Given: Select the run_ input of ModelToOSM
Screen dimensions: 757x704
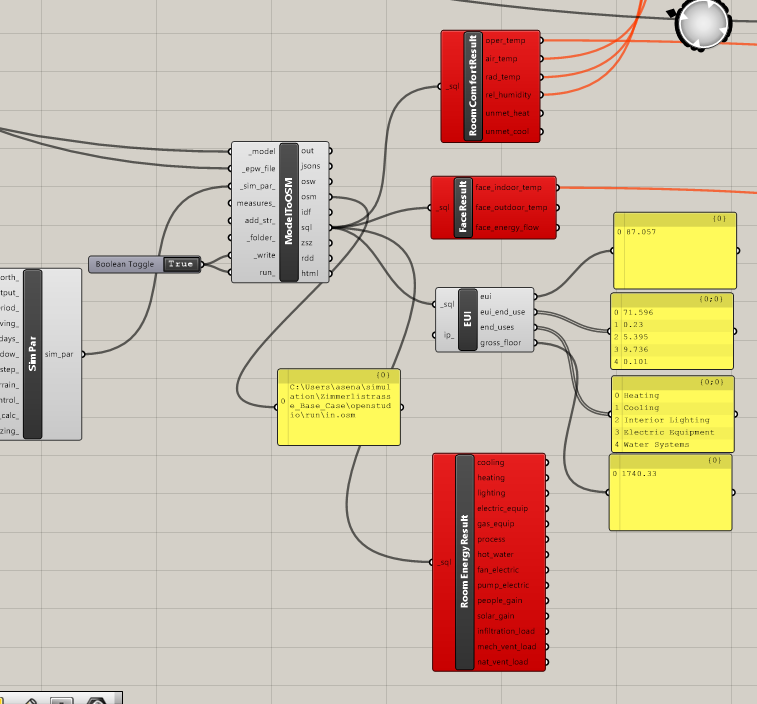Looking at the screenshot, I should click(x=264, y=272).
